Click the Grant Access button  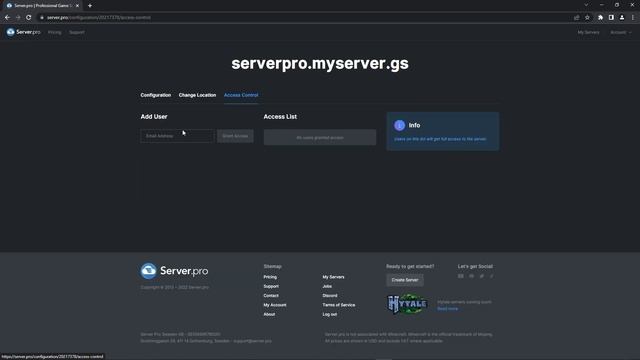pyautogui.click(x=235, y=136)
